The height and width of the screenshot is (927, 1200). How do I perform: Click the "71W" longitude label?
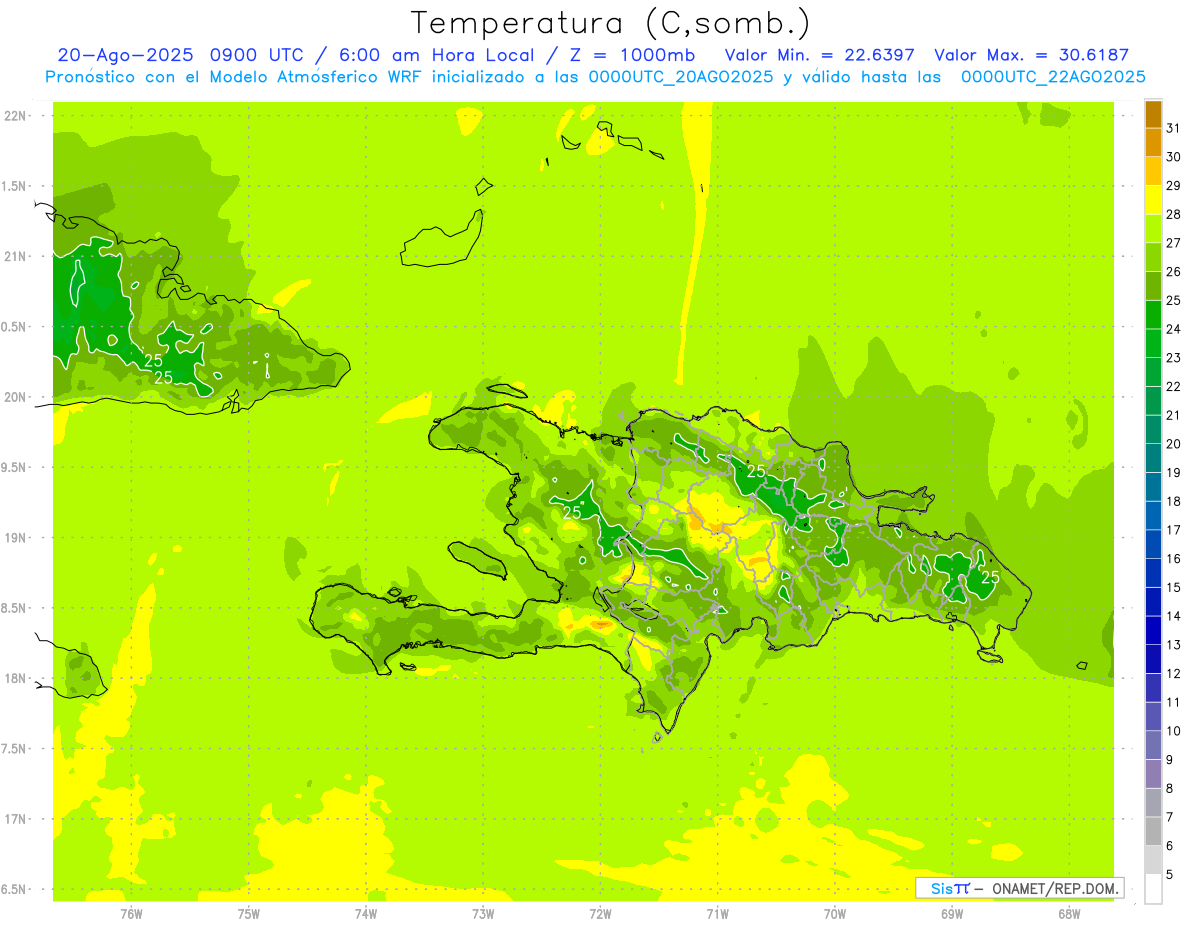pos(717,914)
